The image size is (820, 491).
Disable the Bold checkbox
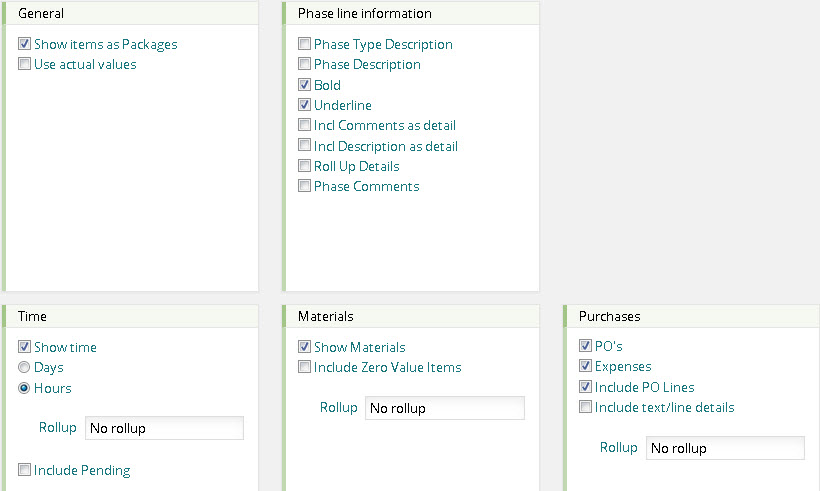click(305, 85)
